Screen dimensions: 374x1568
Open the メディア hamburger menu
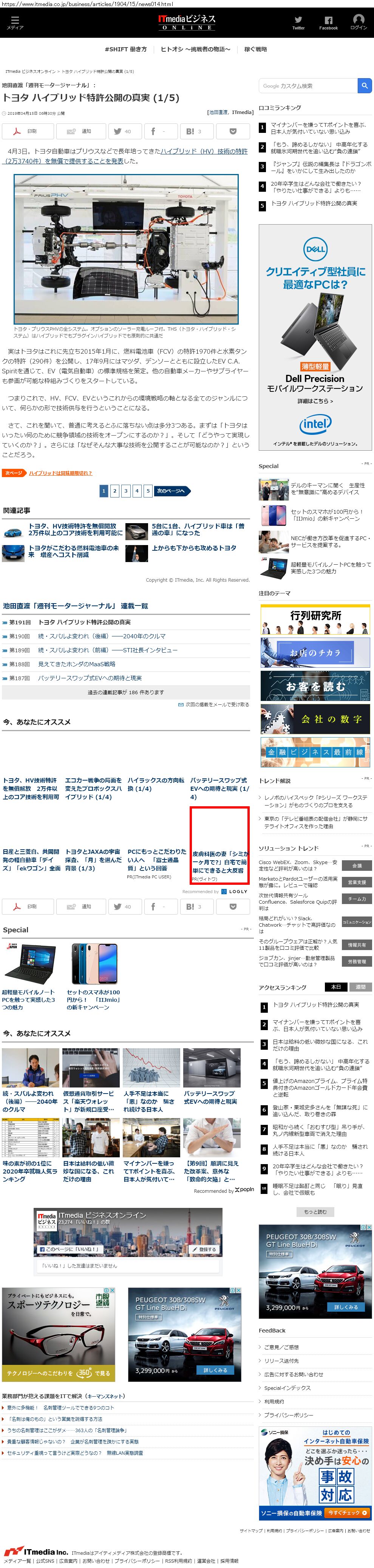point(15,23)
